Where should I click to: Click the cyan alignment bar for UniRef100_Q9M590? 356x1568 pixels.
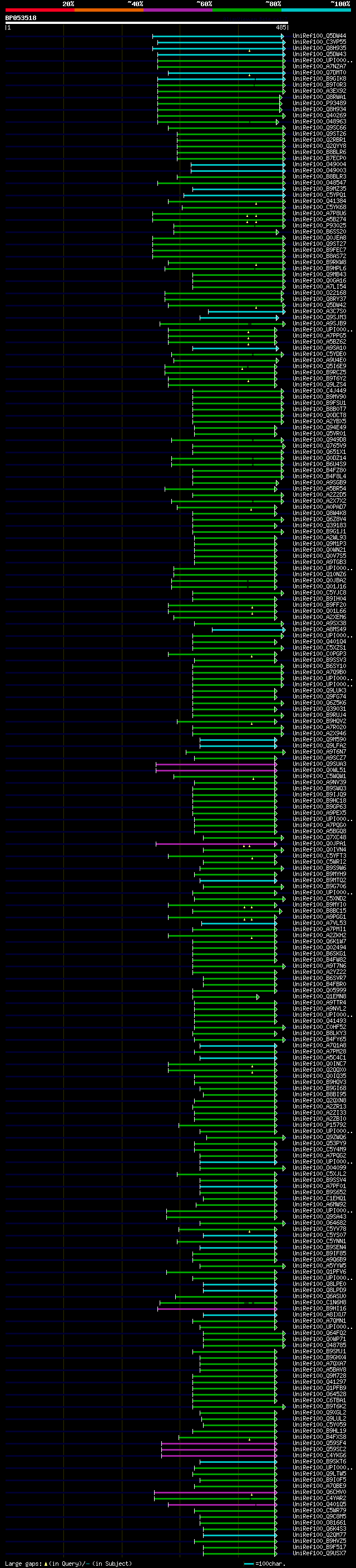(x=238, y=740)
